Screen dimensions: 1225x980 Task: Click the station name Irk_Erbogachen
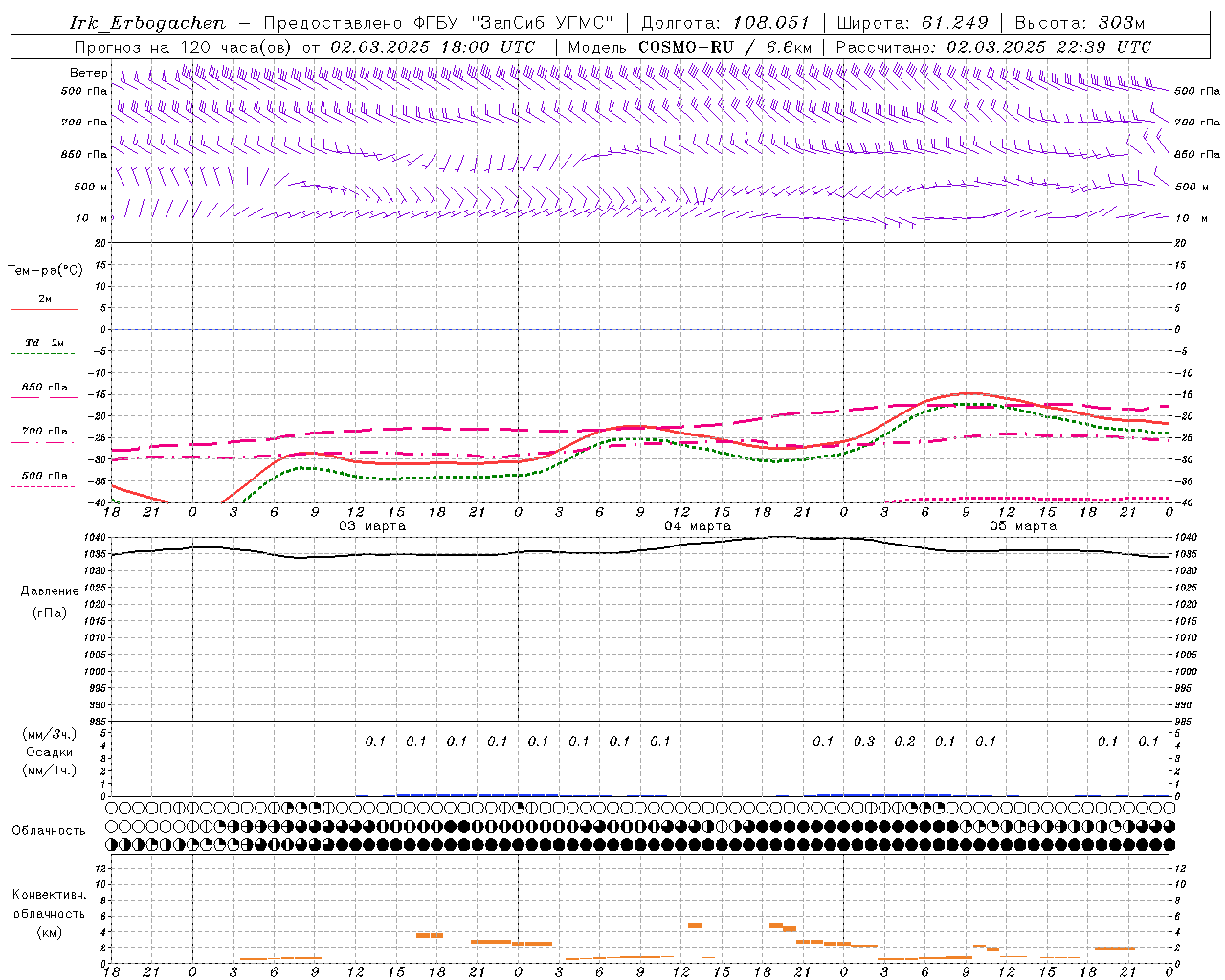click(x=146, y=23)
